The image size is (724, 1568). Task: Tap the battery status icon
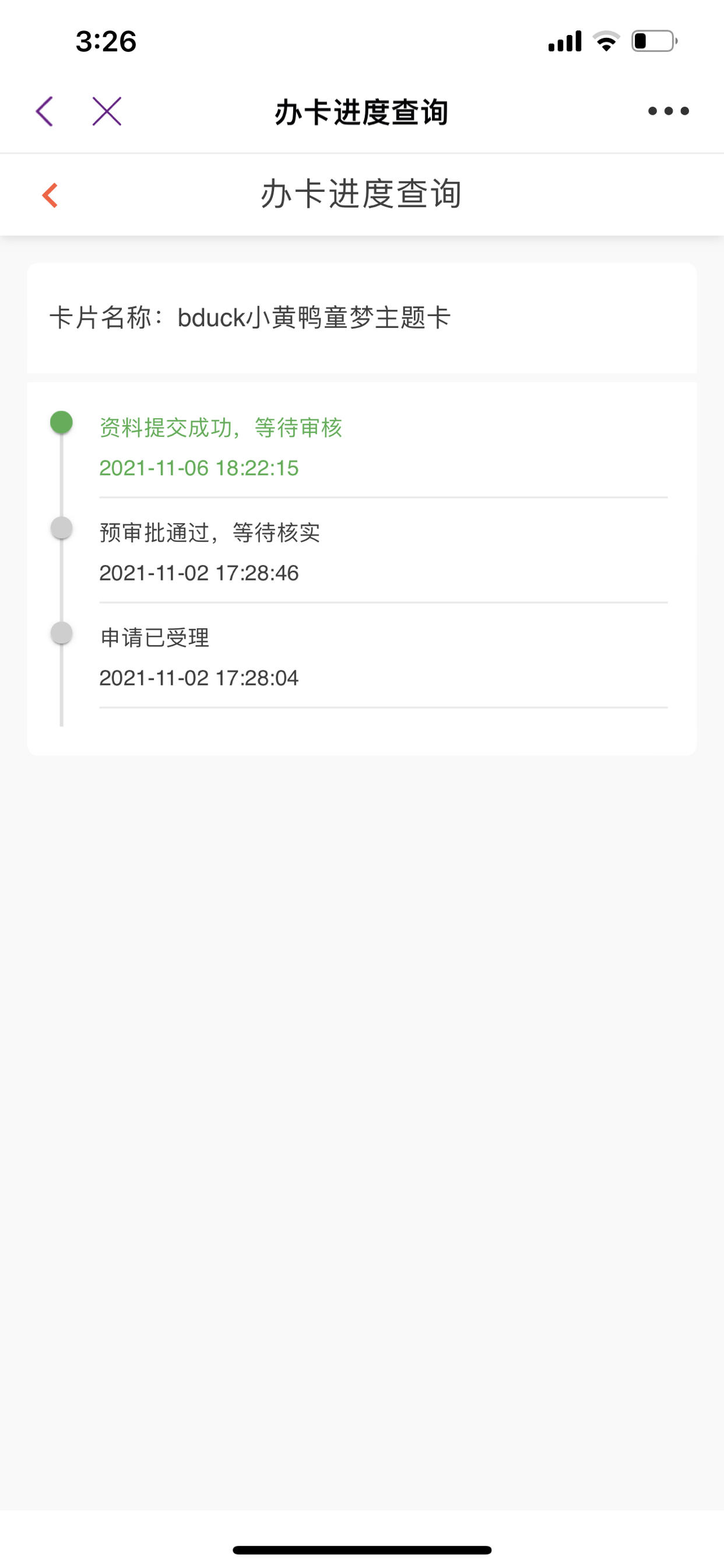655,41
